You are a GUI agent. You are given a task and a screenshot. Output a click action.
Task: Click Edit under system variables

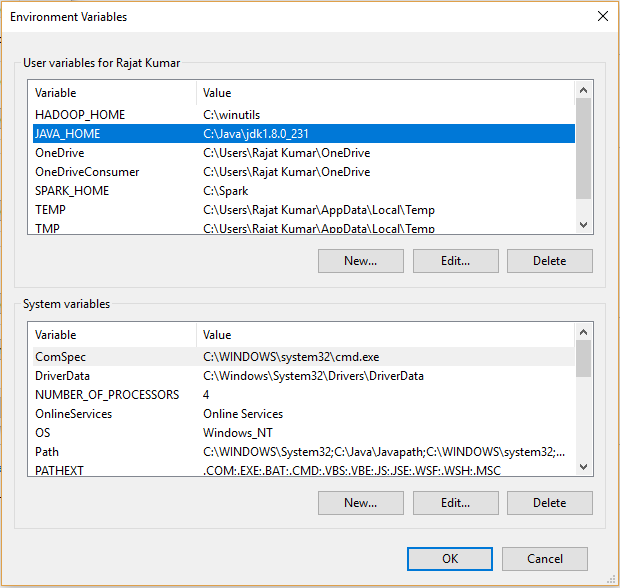click(x=455, y=503)
